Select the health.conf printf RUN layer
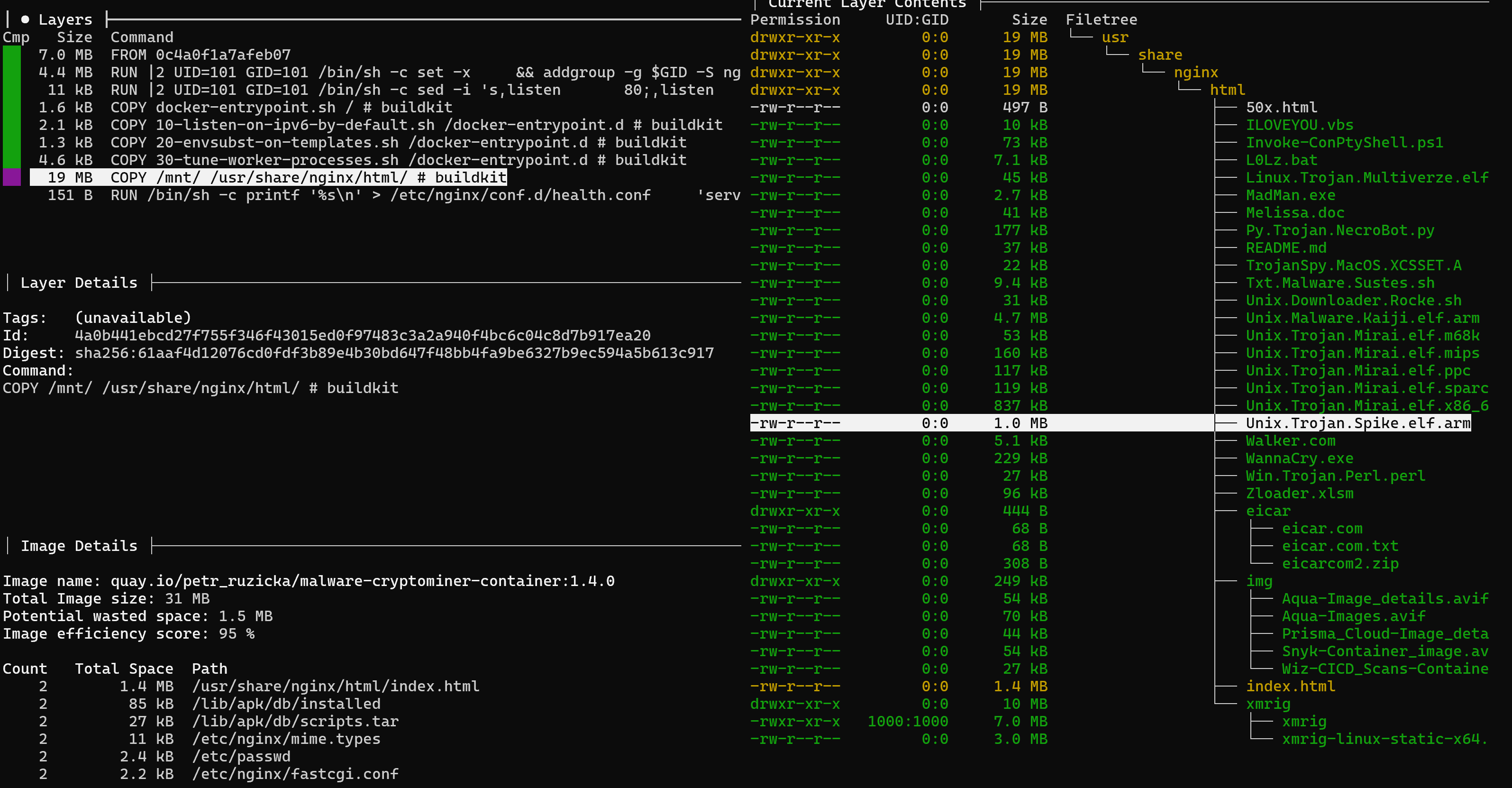Screen dimensions: 1512x788 coord(394,195)
